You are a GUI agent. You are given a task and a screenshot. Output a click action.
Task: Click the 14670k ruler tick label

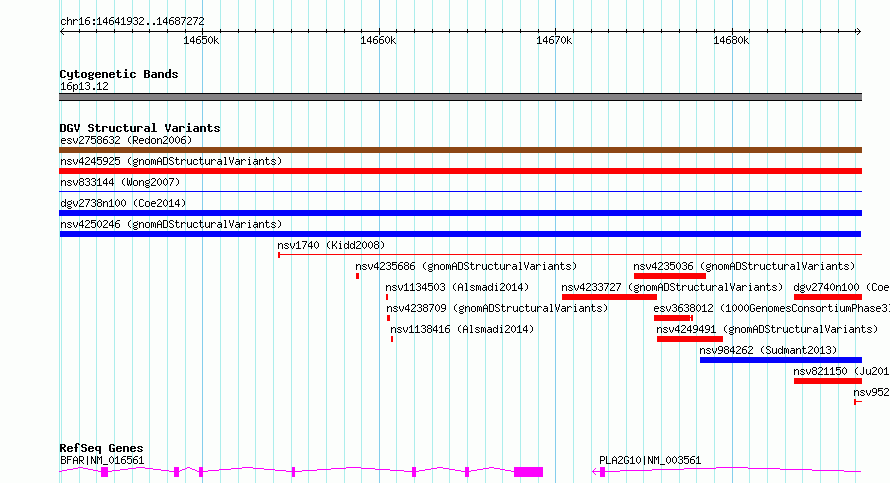[x=554, y=40]
